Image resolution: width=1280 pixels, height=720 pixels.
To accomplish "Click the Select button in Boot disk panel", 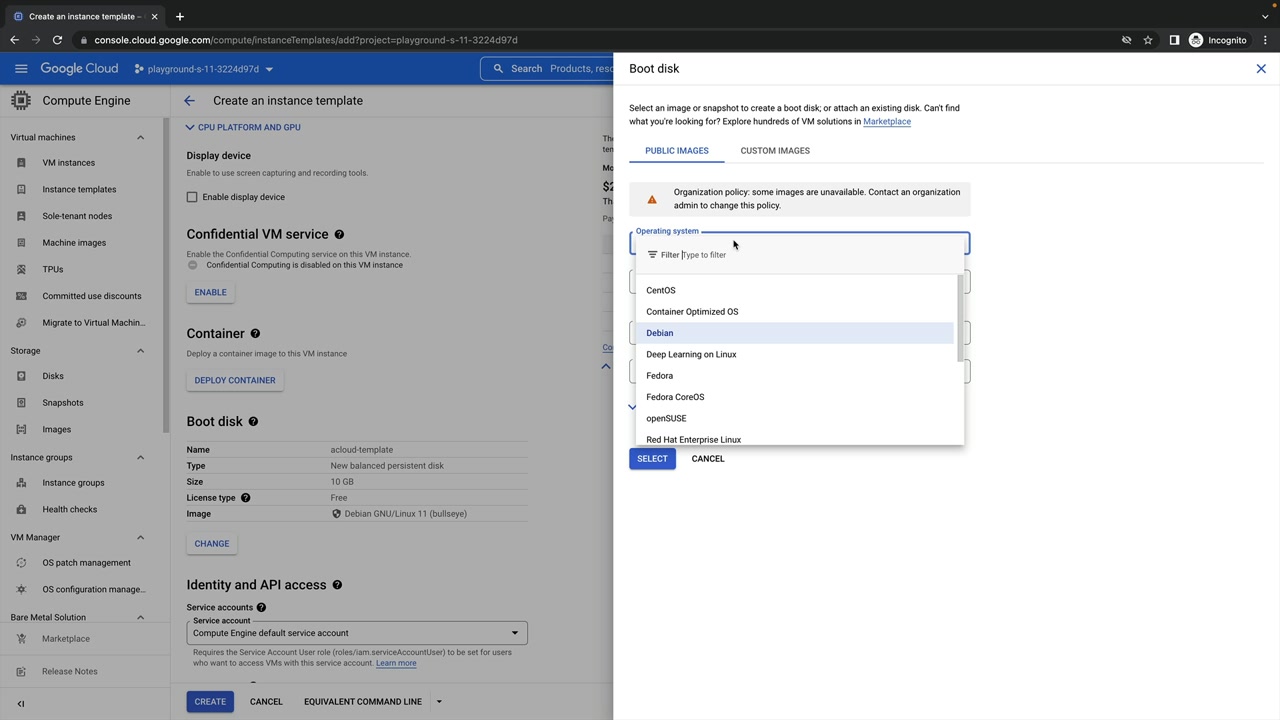I will (x=652, y=459).
